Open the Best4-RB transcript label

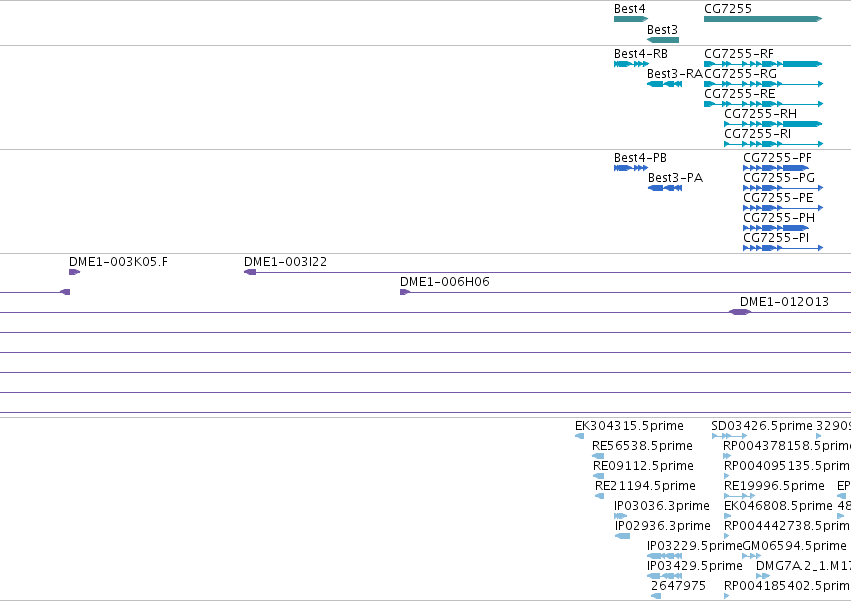point(641,54)
